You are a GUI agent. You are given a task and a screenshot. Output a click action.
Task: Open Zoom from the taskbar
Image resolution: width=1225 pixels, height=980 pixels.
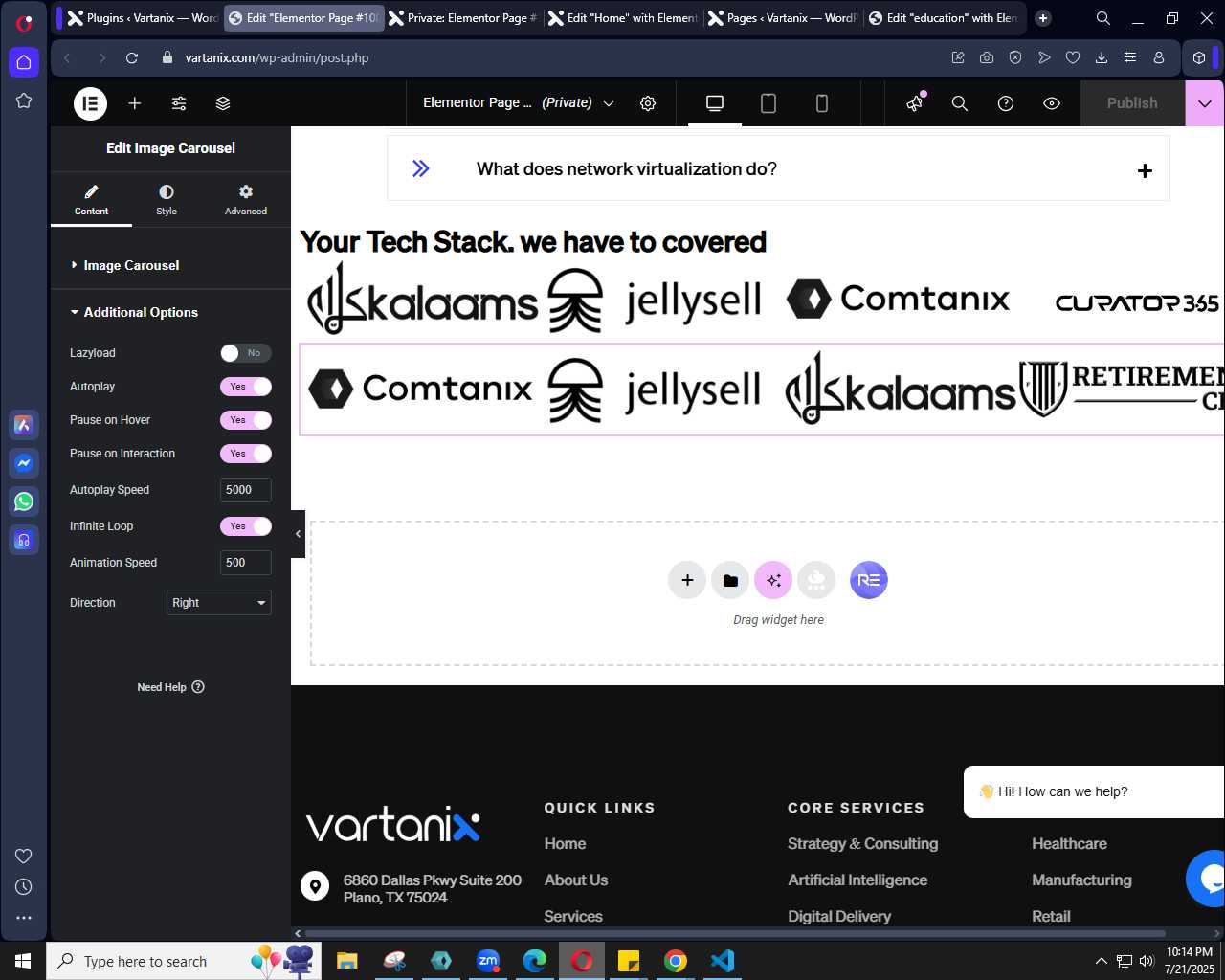[488, 961]
